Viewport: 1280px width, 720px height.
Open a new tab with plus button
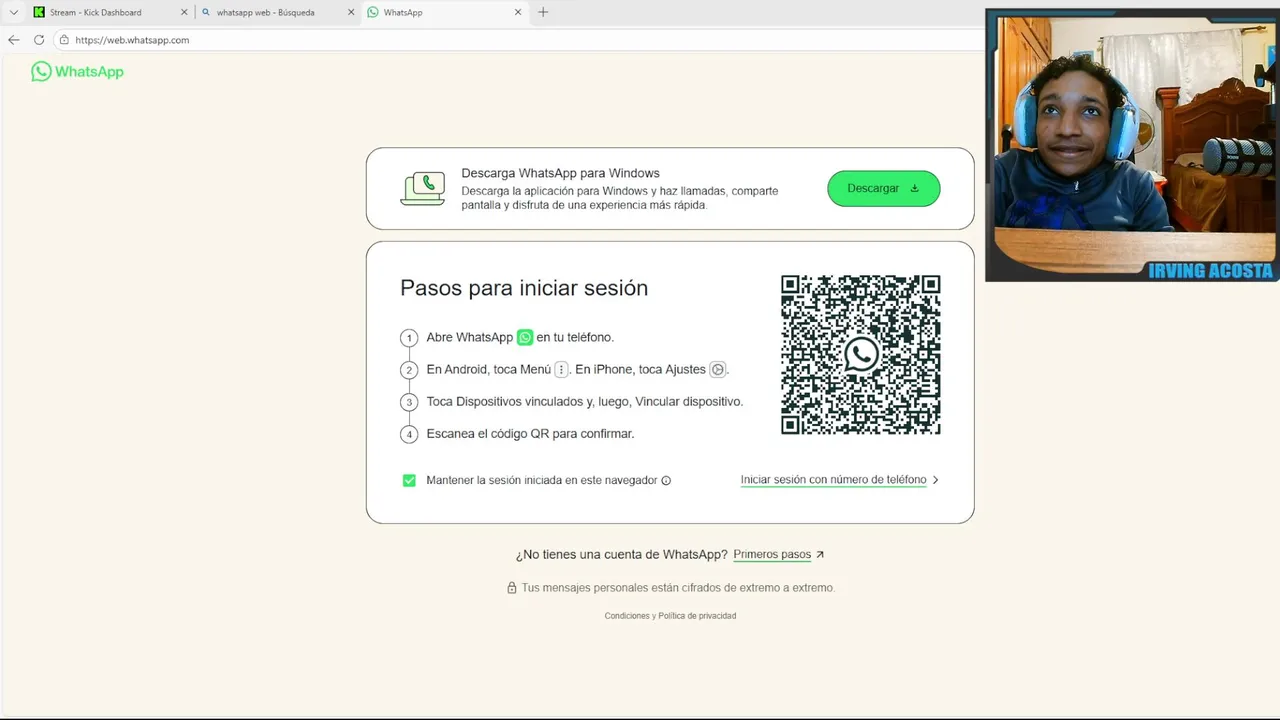point(543,12)
